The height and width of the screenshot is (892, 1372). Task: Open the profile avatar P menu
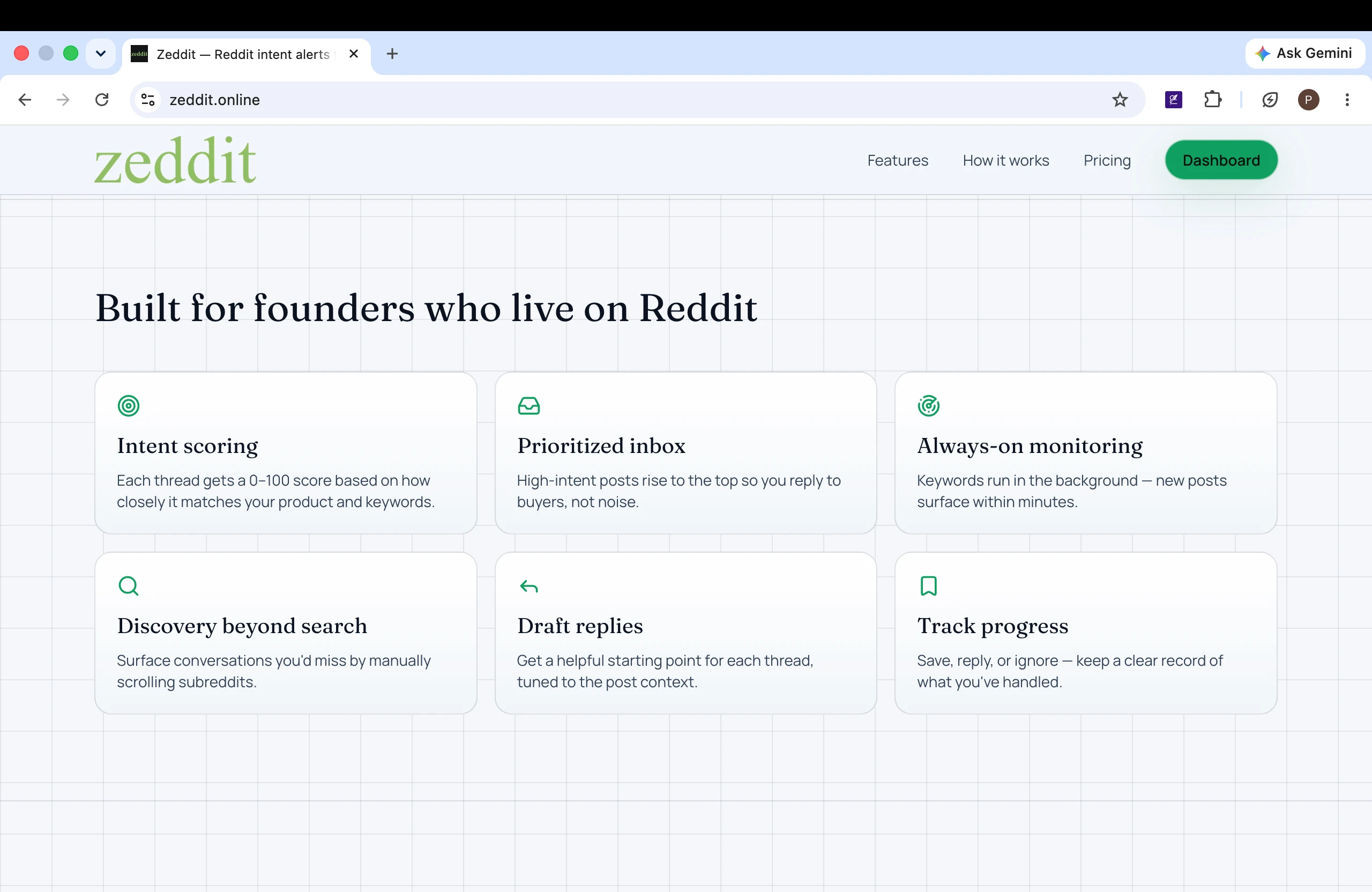coord(1309,100)
